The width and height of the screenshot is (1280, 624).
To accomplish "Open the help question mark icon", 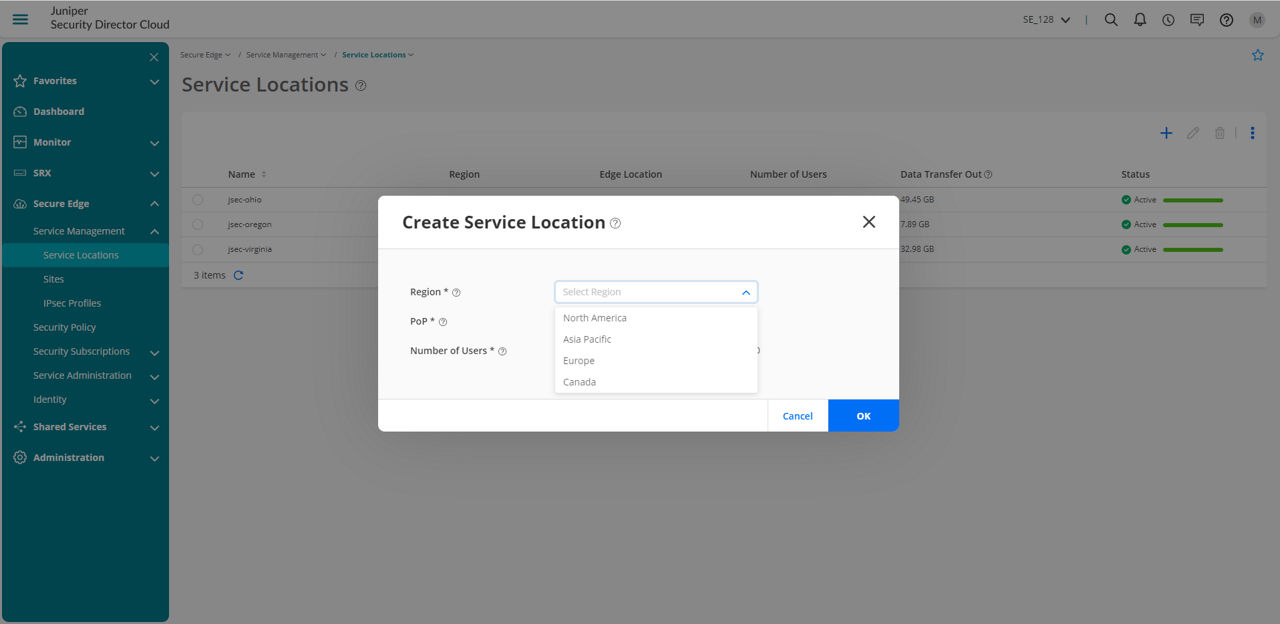I will pos(1227,19).
